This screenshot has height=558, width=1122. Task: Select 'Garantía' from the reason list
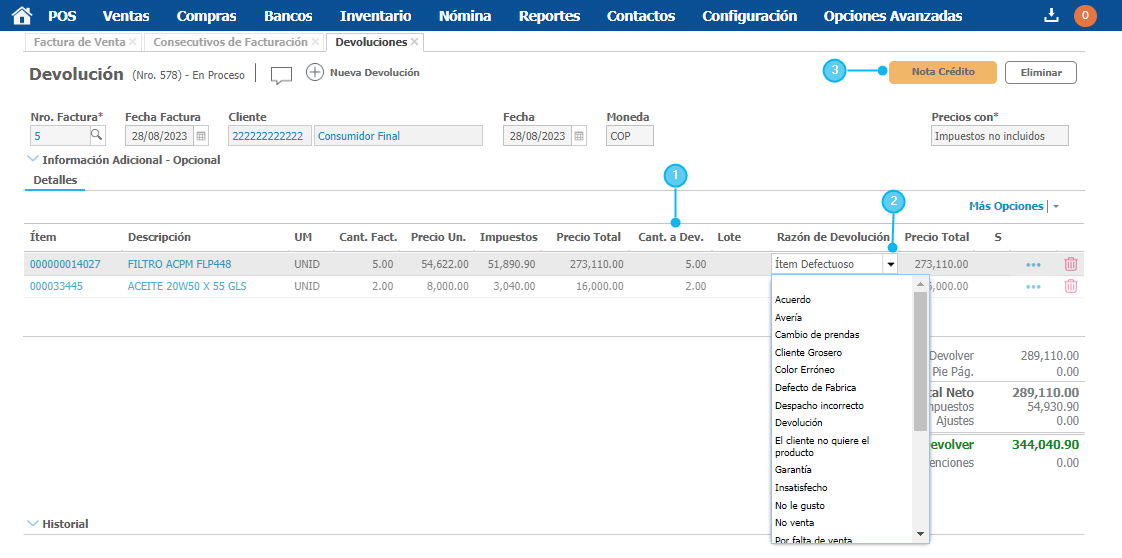pos(793,469)
